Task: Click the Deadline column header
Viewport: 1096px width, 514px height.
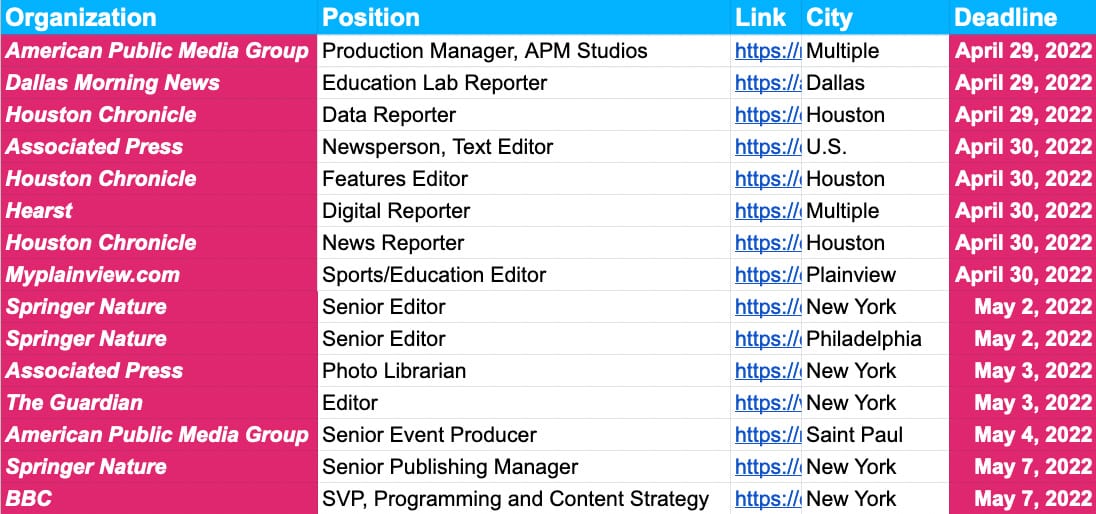Action: point(1005,17)
